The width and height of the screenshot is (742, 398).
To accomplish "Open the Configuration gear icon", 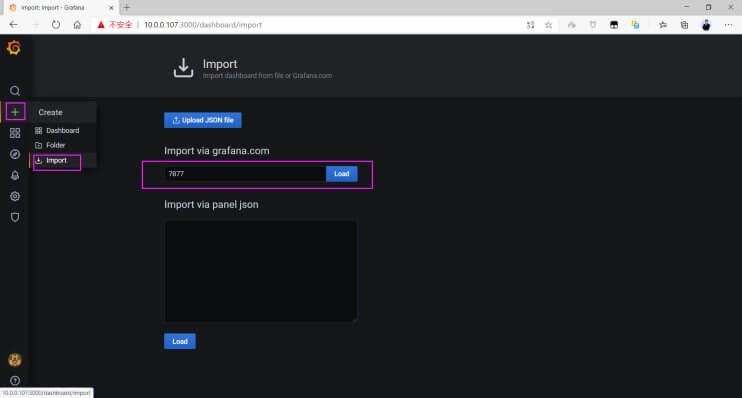I will coord(15,196).
